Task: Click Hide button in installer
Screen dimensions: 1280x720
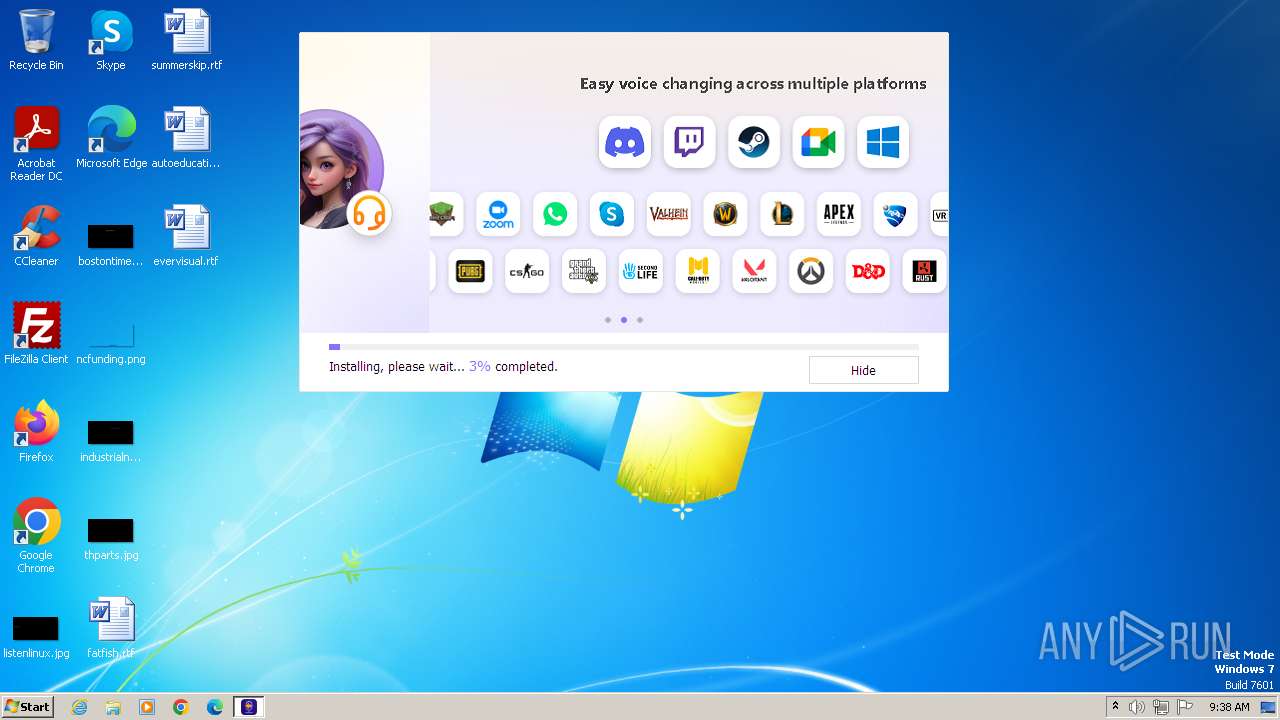Action: click(863, 370)
